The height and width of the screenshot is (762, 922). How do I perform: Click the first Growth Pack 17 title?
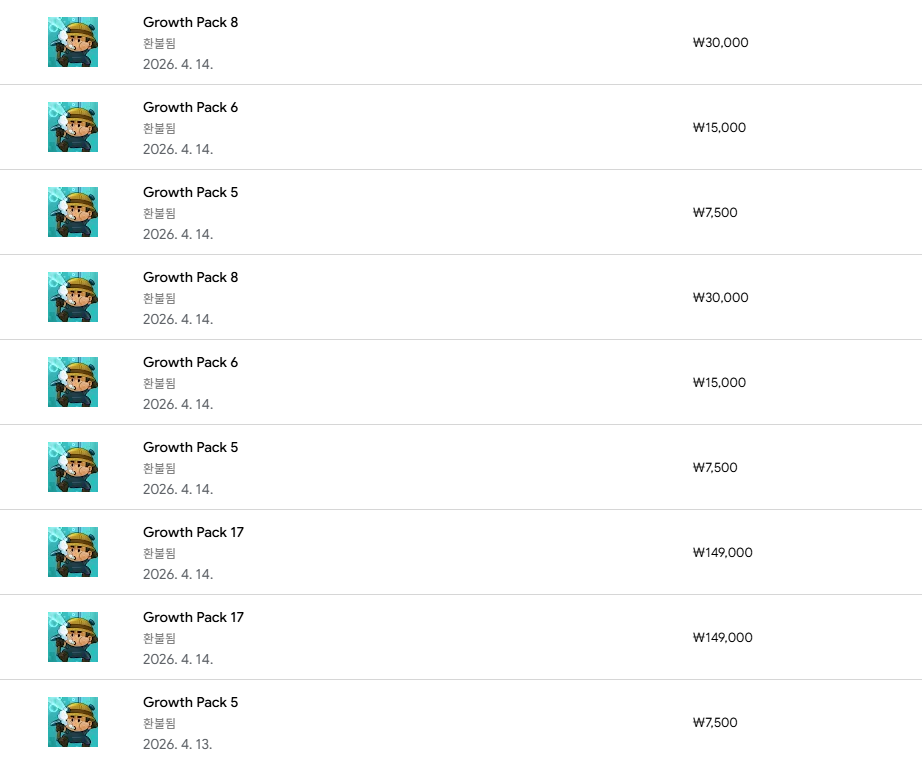pyautogui.click(x=193, y=532)
